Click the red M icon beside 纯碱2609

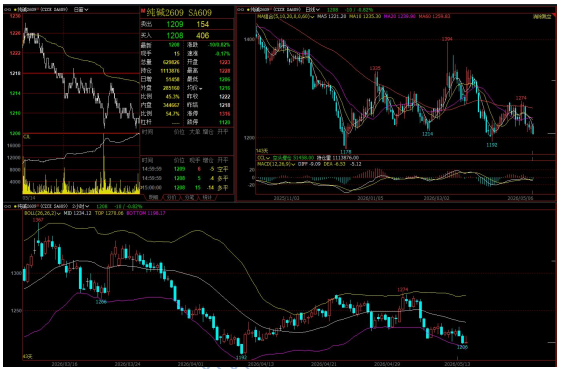click(x=143, y=12)
